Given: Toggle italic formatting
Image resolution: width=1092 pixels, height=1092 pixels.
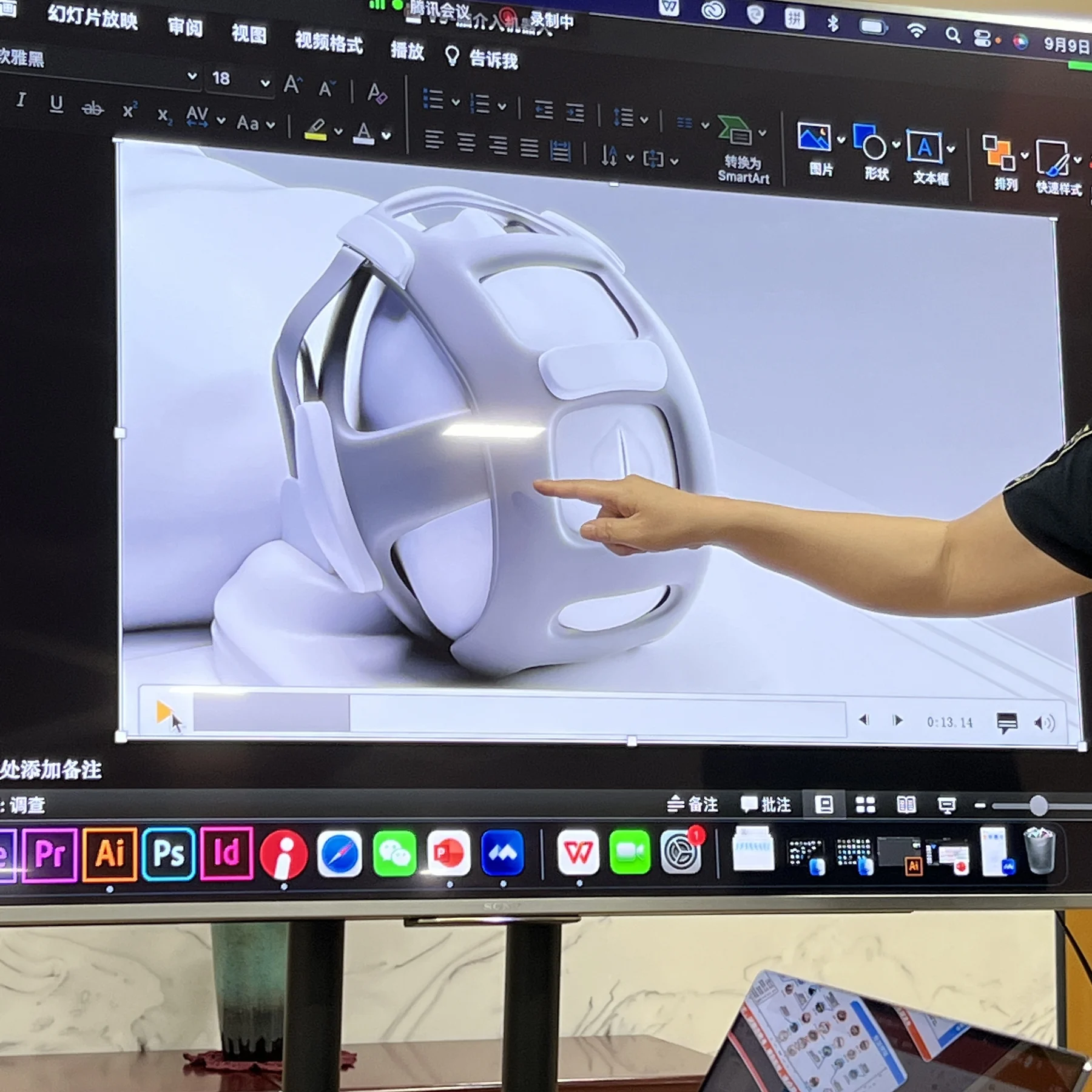Looking at the screenshot, I should (x=21, y=99).
